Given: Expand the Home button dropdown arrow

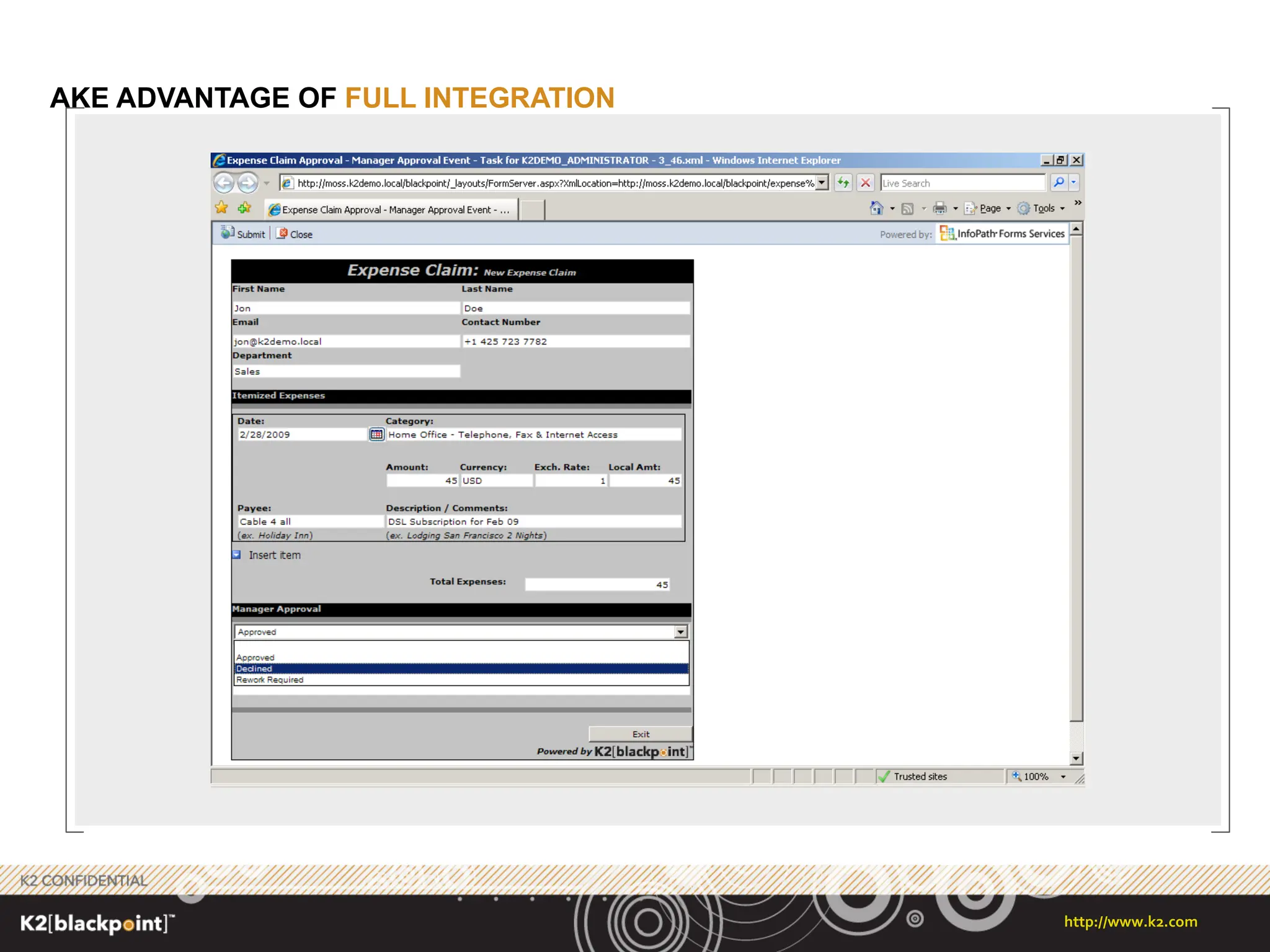Looking at the screenshot, I should click(892, 209).
